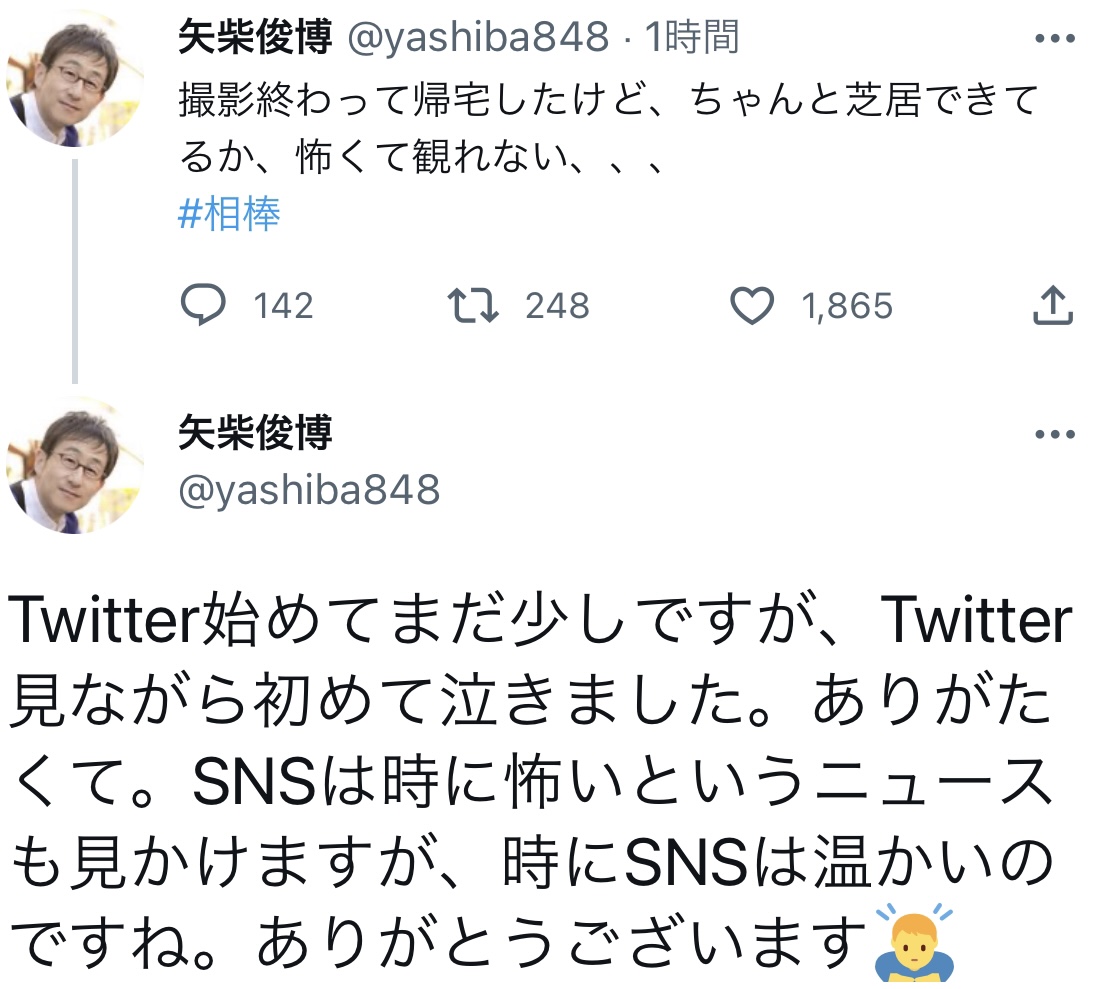Click the 1,865 likes count

pos(846,306)
